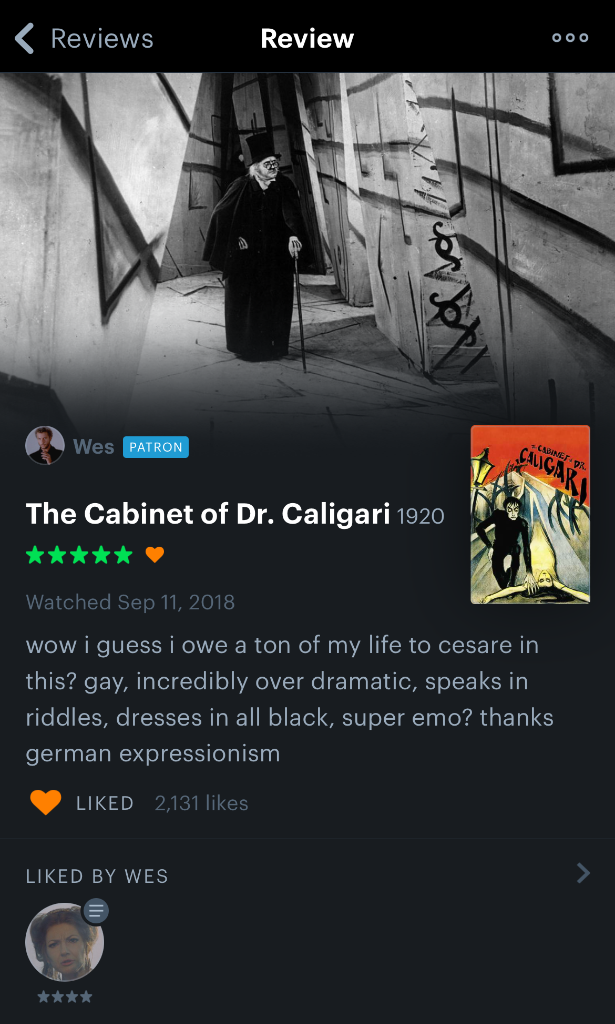Open the film title The Cabinet of Dr. Caligari

(208, 514)
